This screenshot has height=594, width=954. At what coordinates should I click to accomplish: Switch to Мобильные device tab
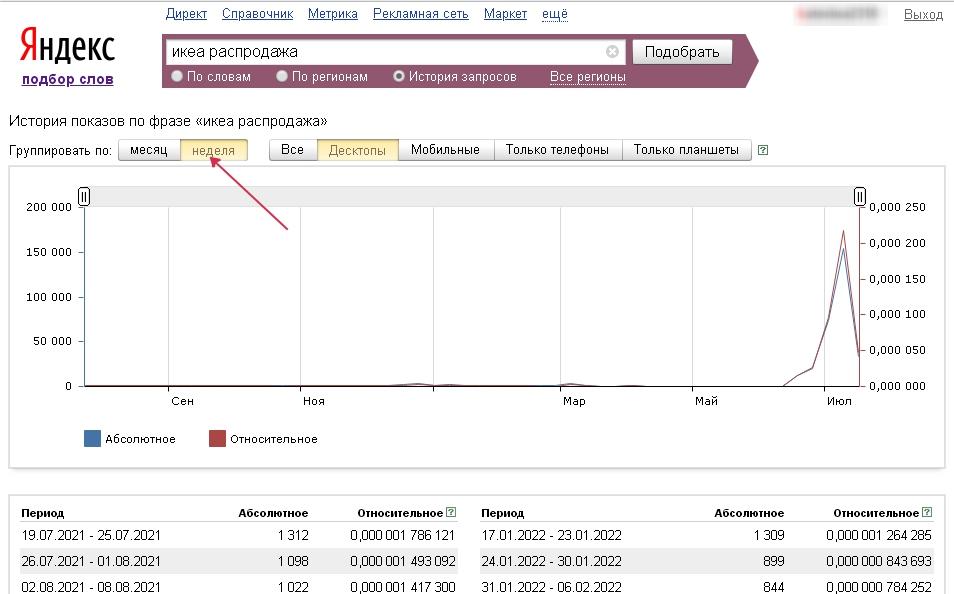point(445,150)
